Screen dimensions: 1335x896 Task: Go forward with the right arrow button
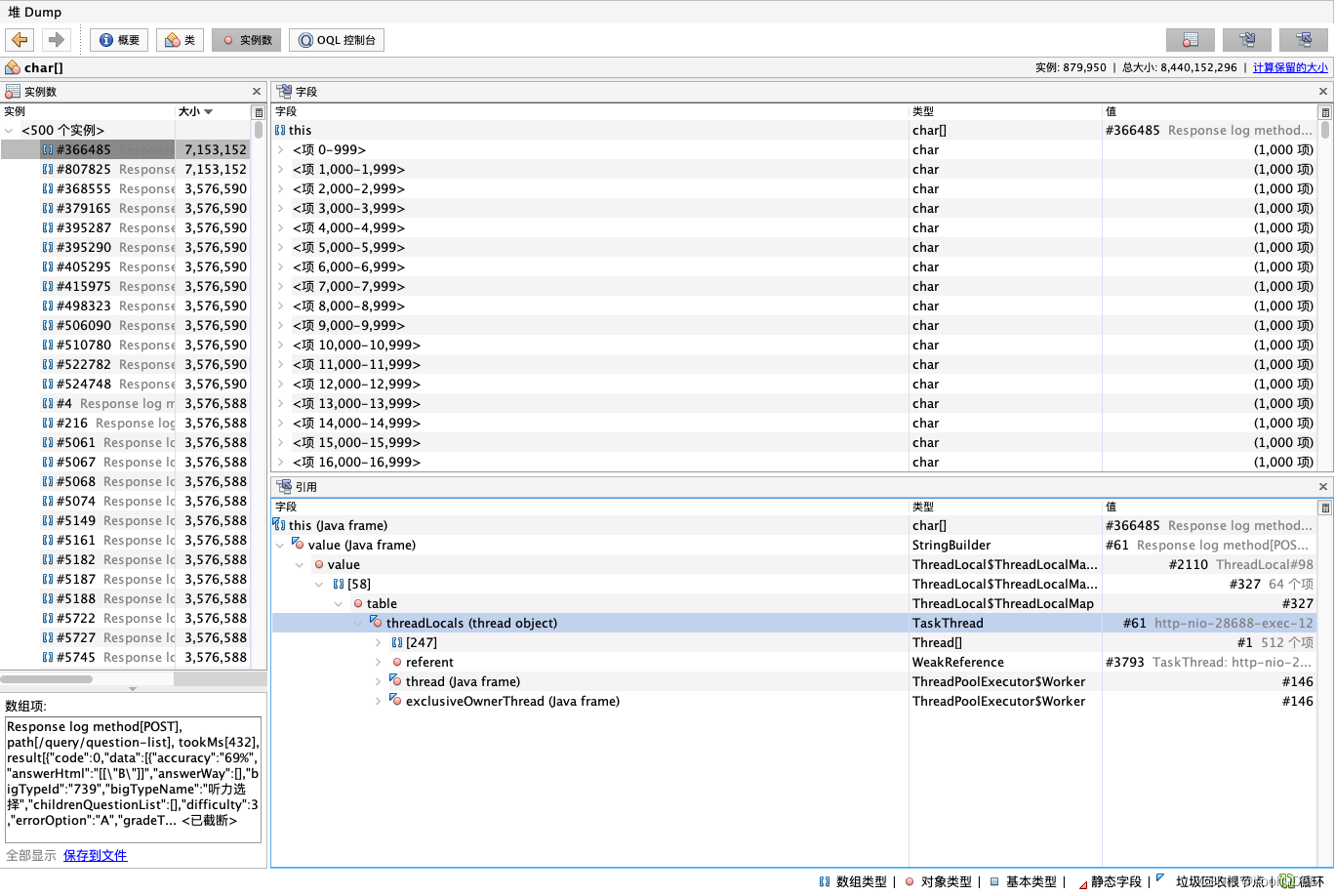[56, 40]
